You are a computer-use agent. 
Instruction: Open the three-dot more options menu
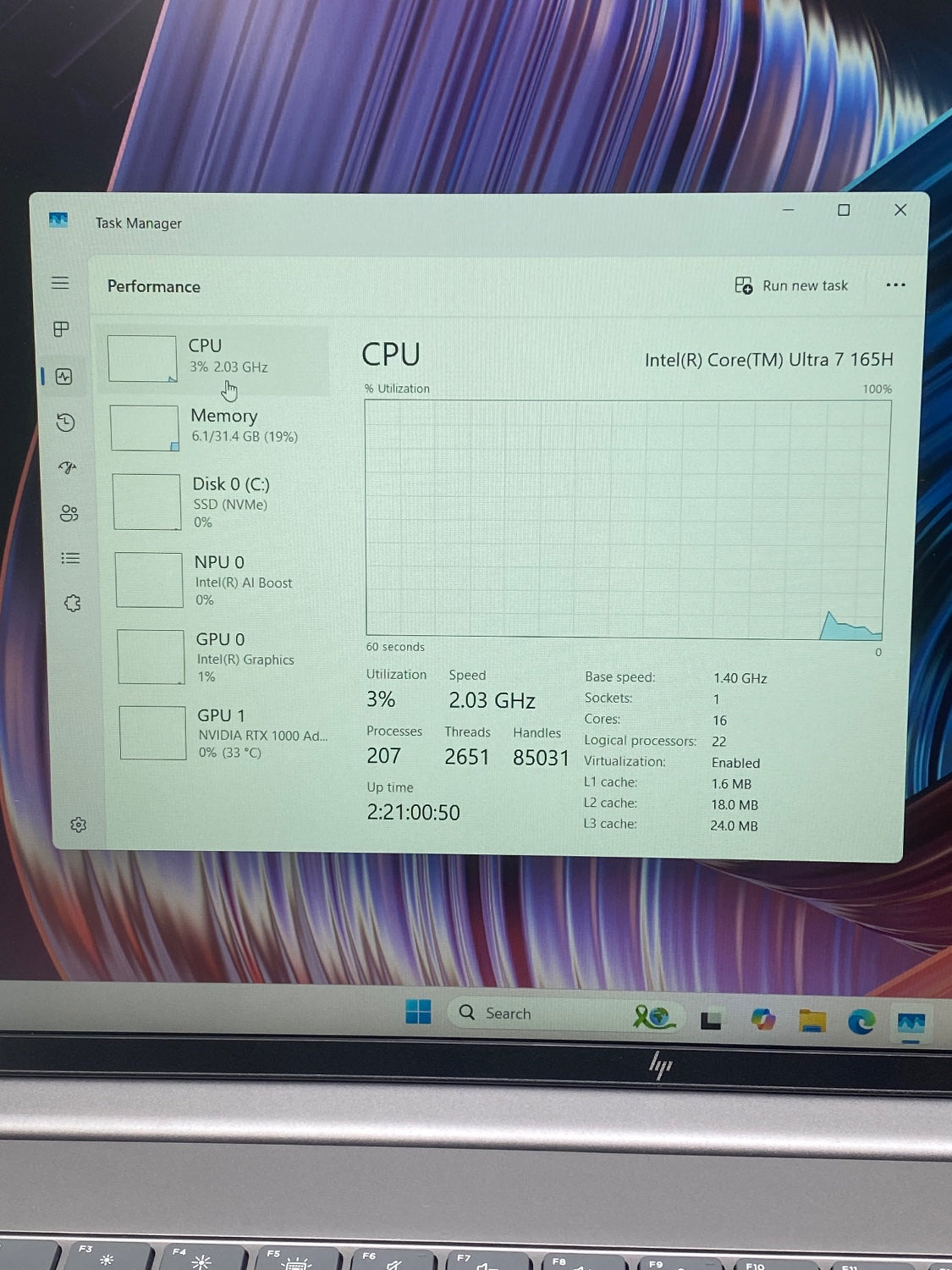(895, 285)
